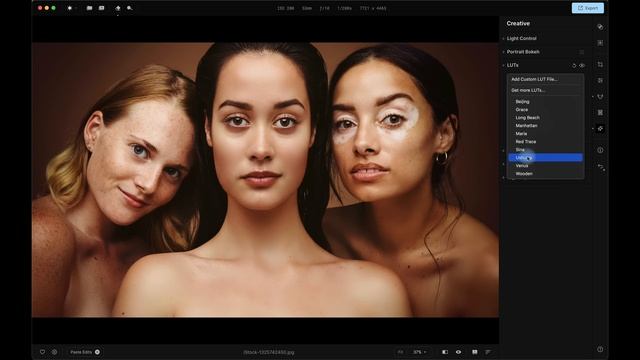640x360 pixels.
Task: Click the Fit zoom button in bottom bar
Action: (x=400, y=352)
